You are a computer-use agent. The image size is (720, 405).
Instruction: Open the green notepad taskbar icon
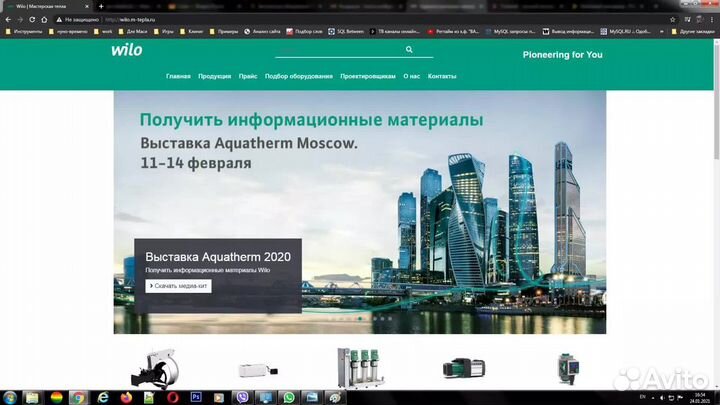coord(149,398)
